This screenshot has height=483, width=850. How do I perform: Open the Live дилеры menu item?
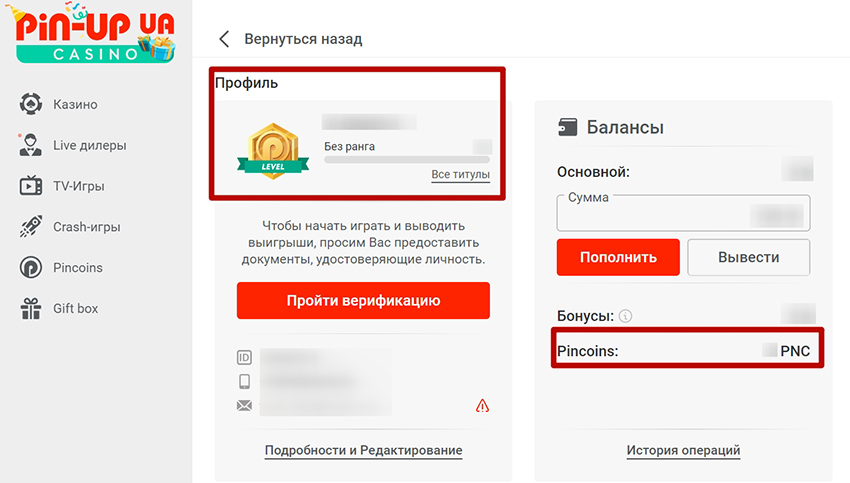tap(89, 145)
